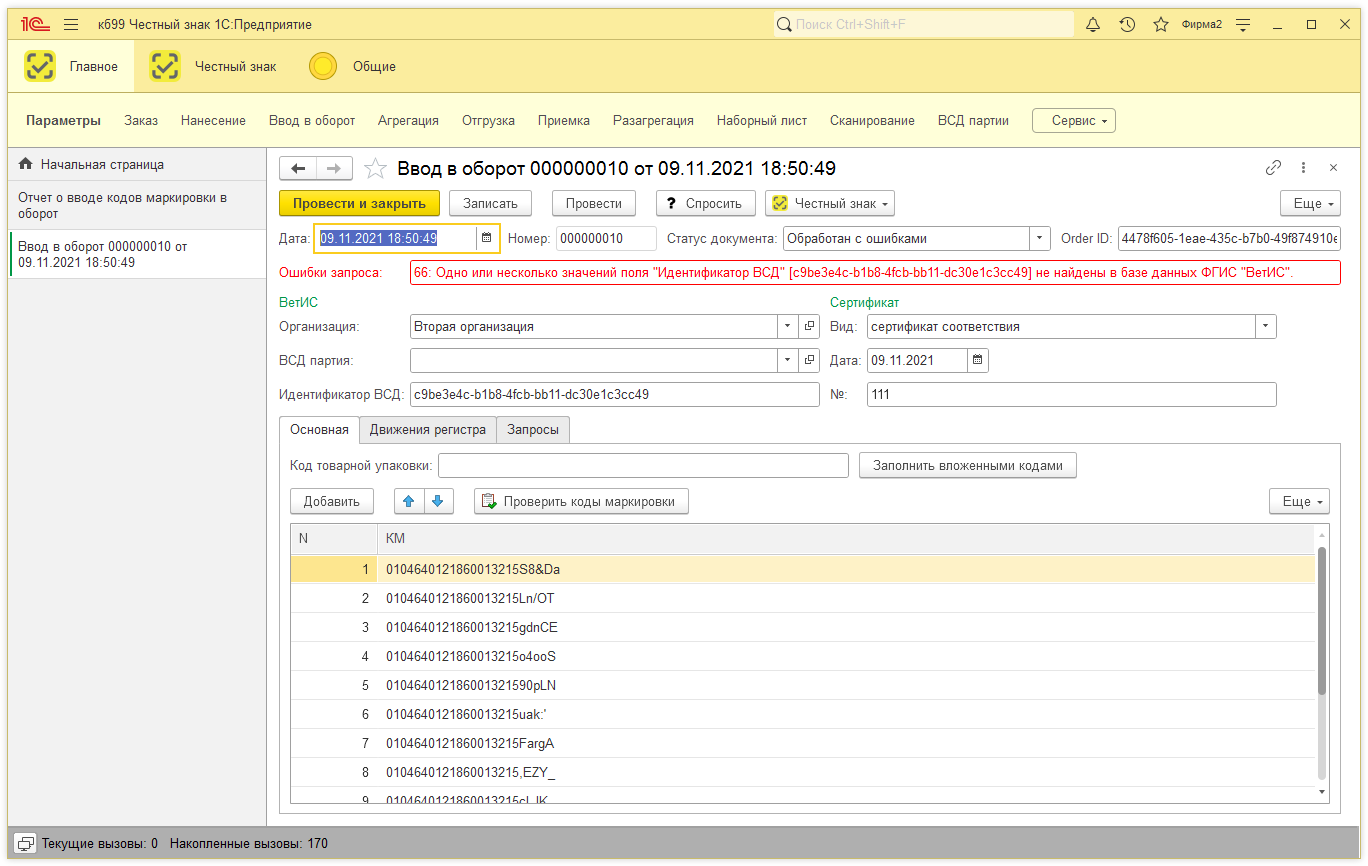1368x866 pixels.
Task: Expand Сервис dropdown
Action: click(x=1074, y=120)
